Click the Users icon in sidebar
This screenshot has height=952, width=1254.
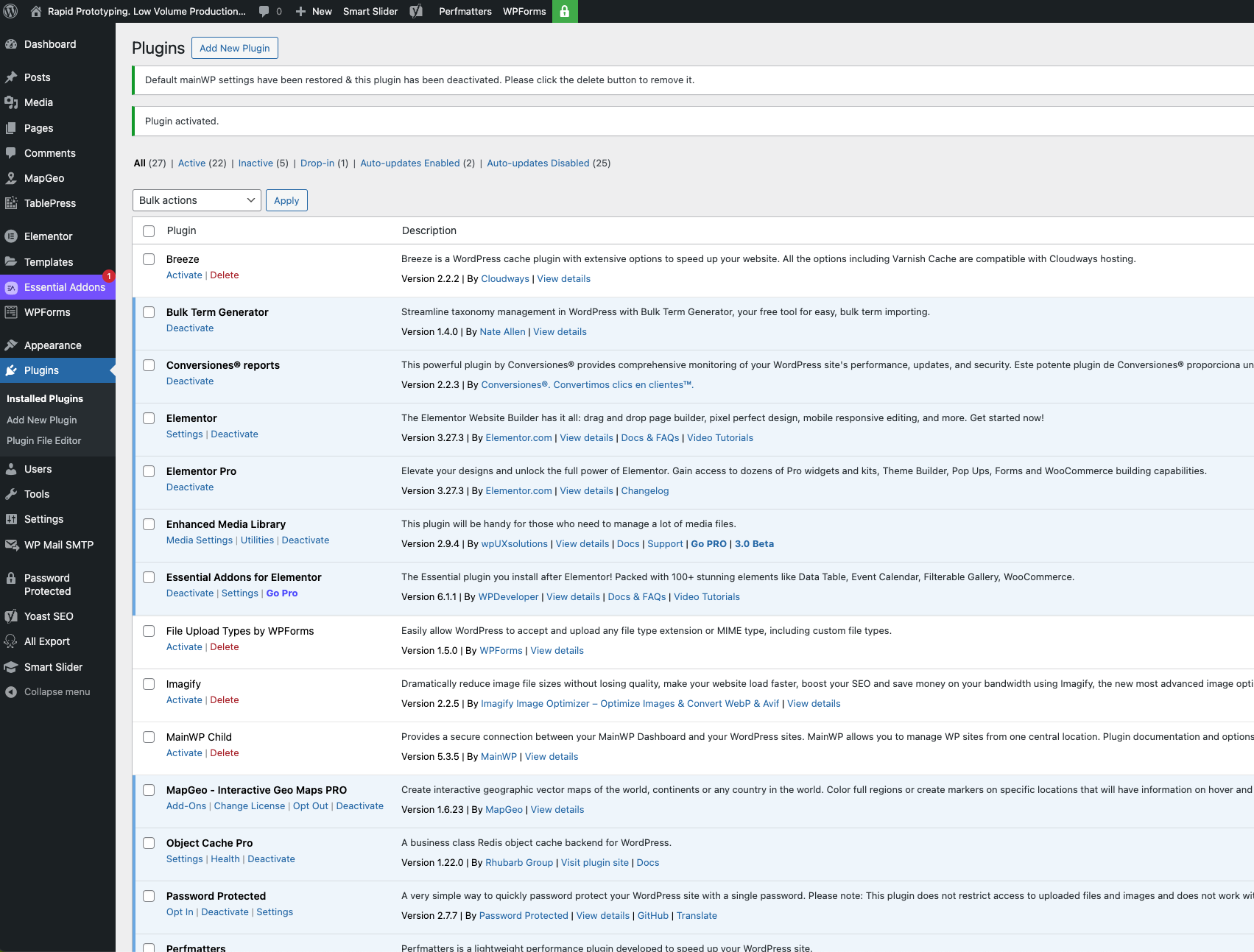(x=11, y=469)
